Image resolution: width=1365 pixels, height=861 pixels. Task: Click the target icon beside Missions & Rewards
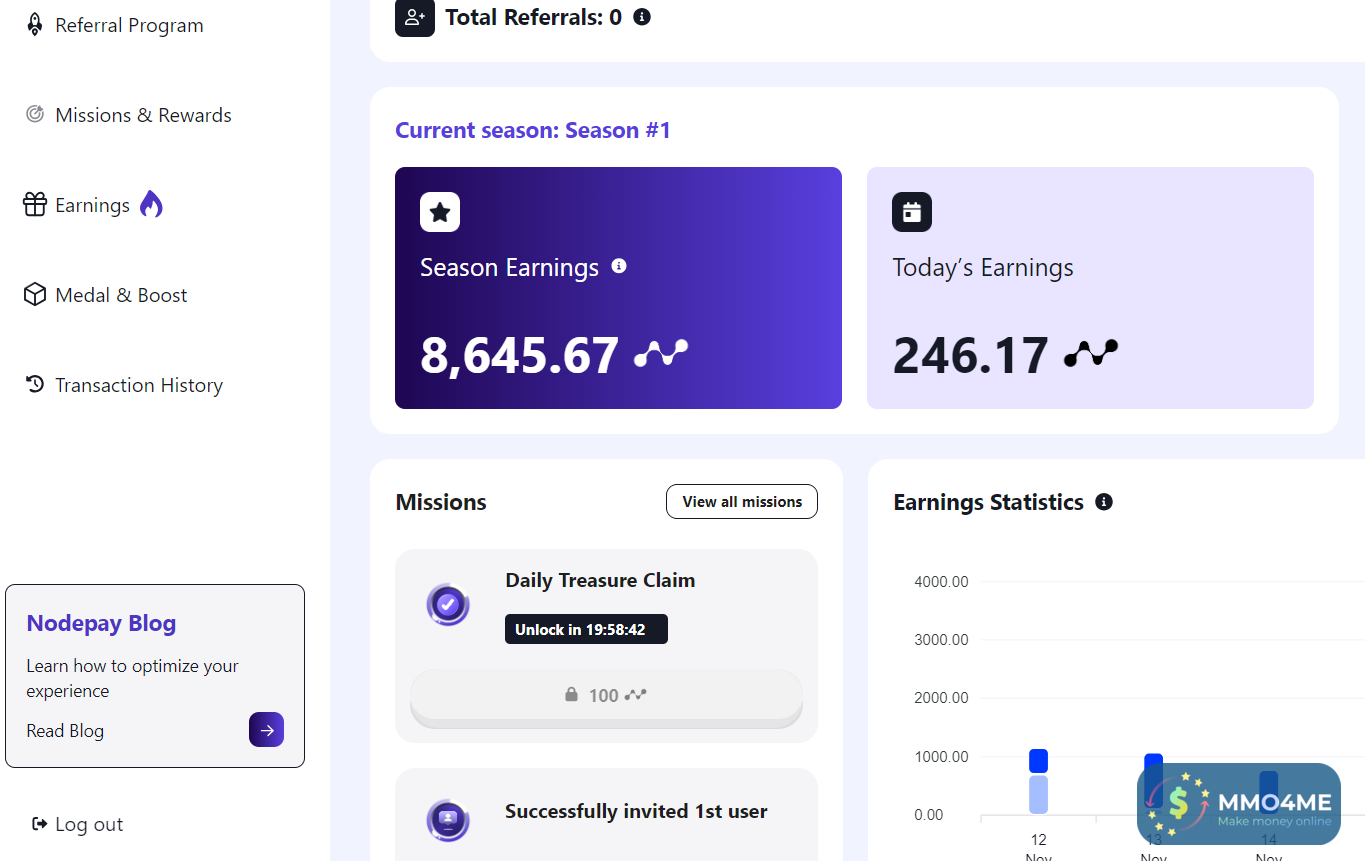click(35, 115)
